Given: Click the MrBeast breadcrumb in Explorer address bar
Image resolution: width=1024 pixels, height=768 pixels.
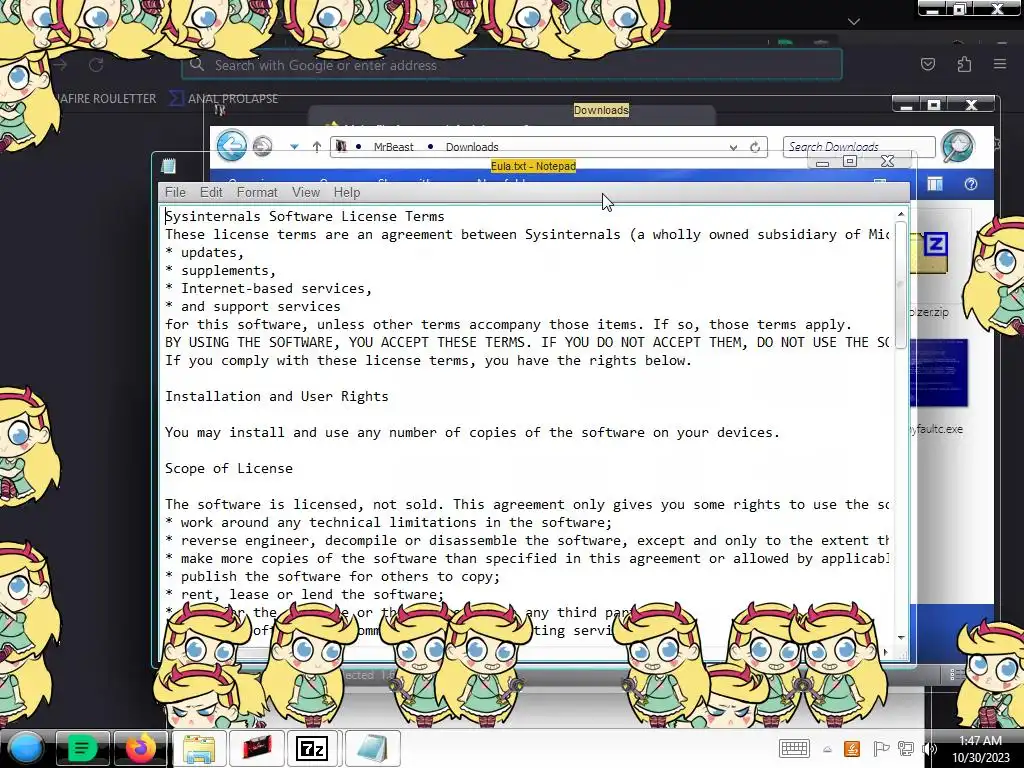Looking at the screenshot, I should click(393, 147).
